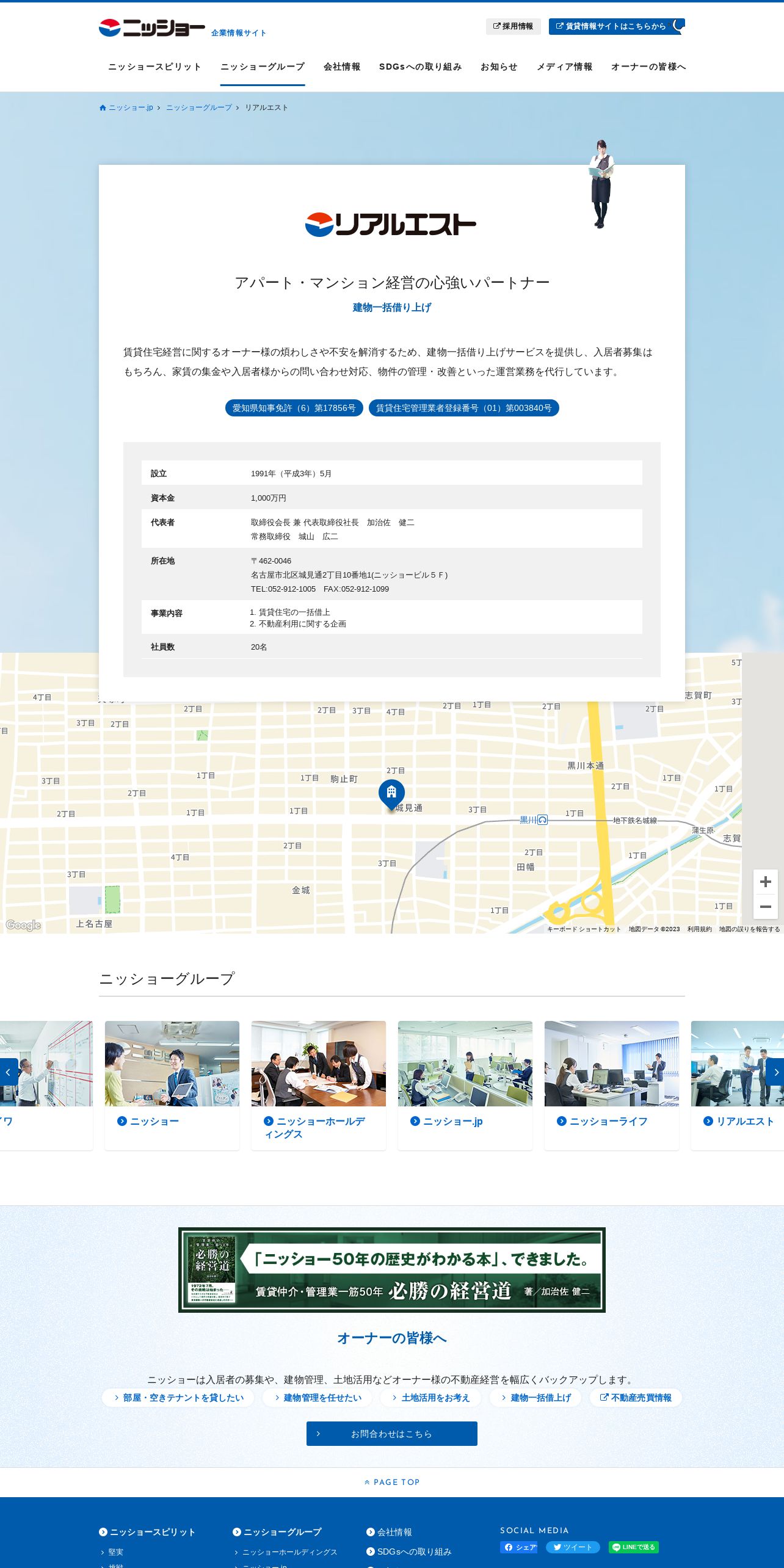Open footer 会社情報 link
The image size is (784, 1568).
pyautogui.click(x=389, y=1532)
